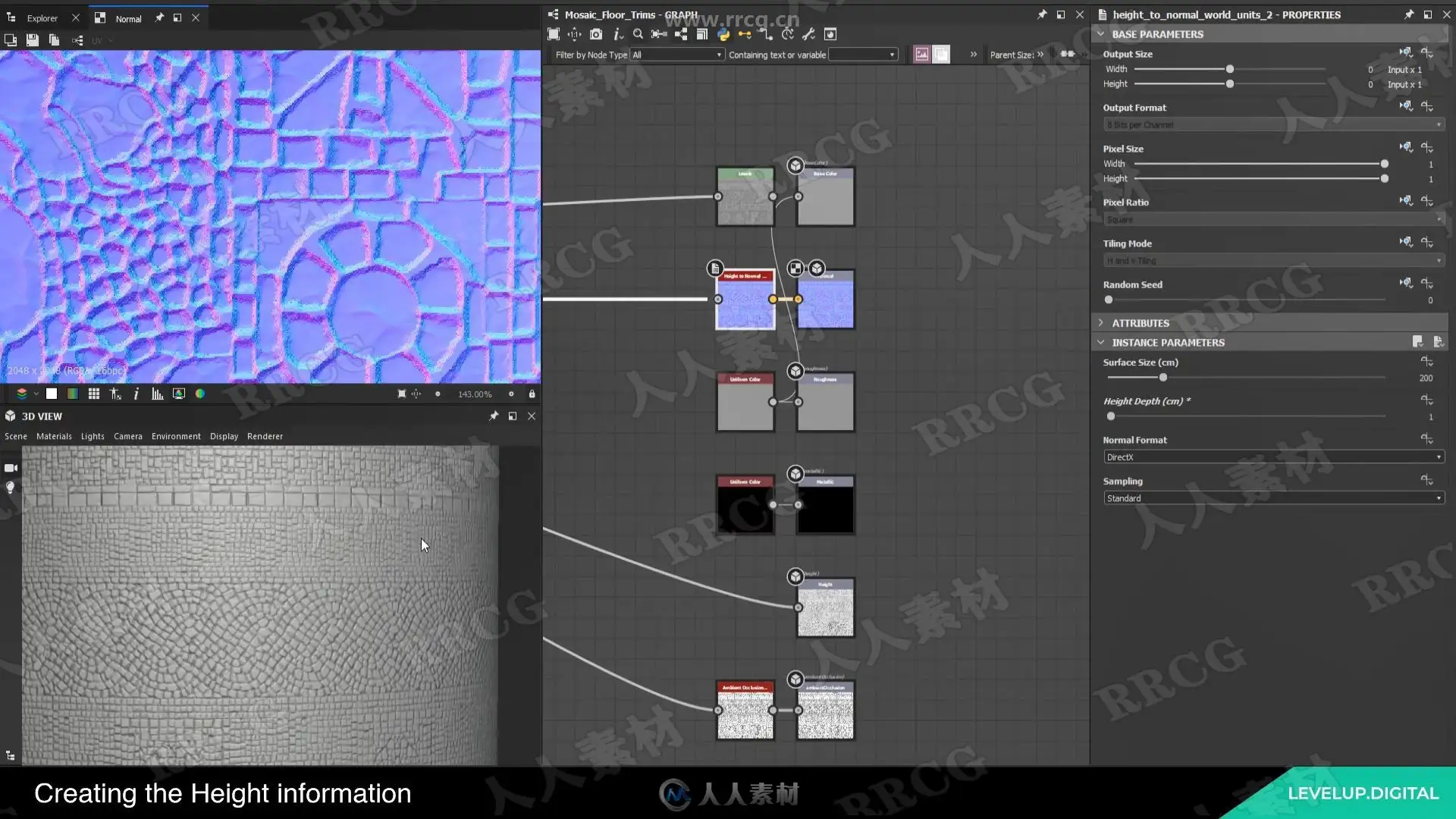Open the Sampling Standard dropdown
Screen dimensions: 1456x819
coord(1273,498)
